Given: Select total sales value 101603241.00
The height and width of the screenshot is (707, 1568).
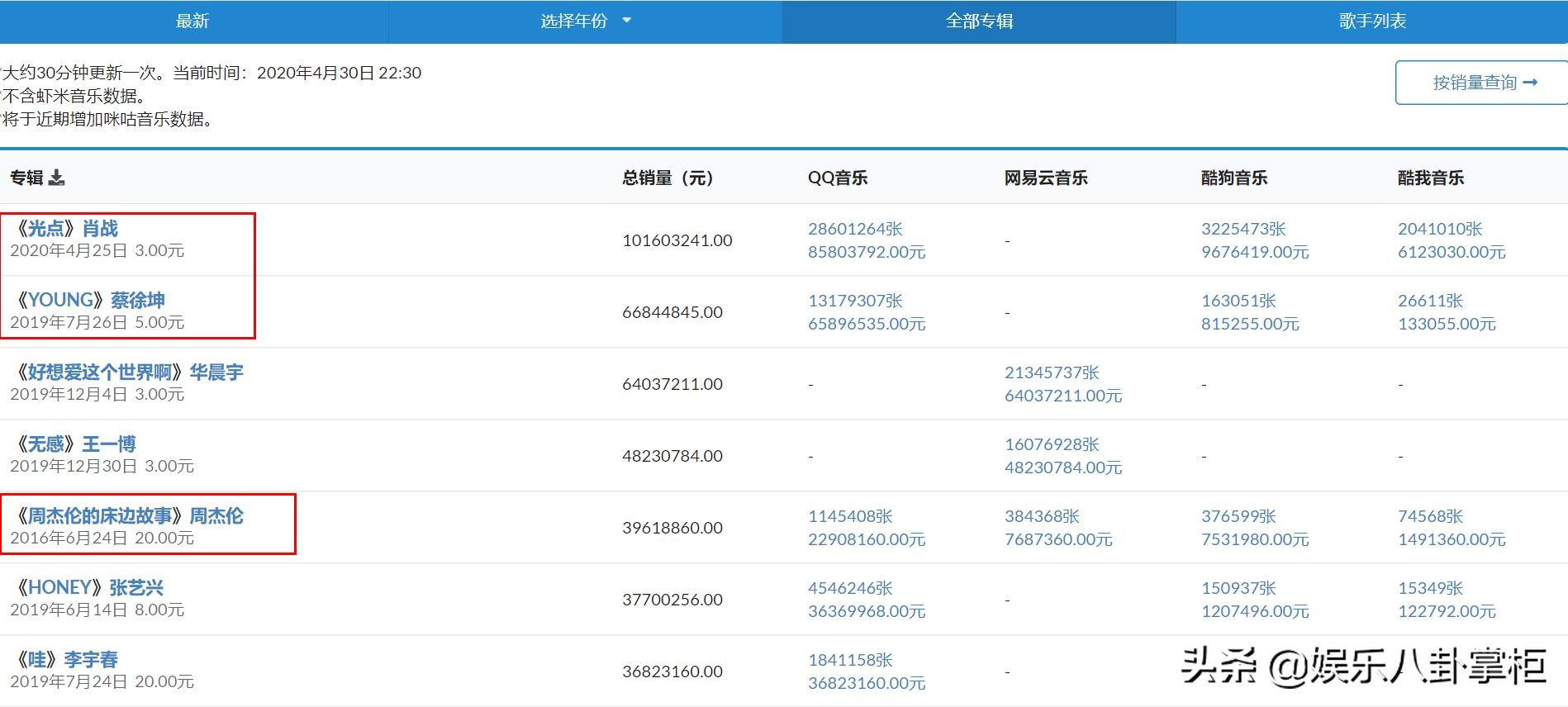Looking at the screenshot, I should (677, 240).
